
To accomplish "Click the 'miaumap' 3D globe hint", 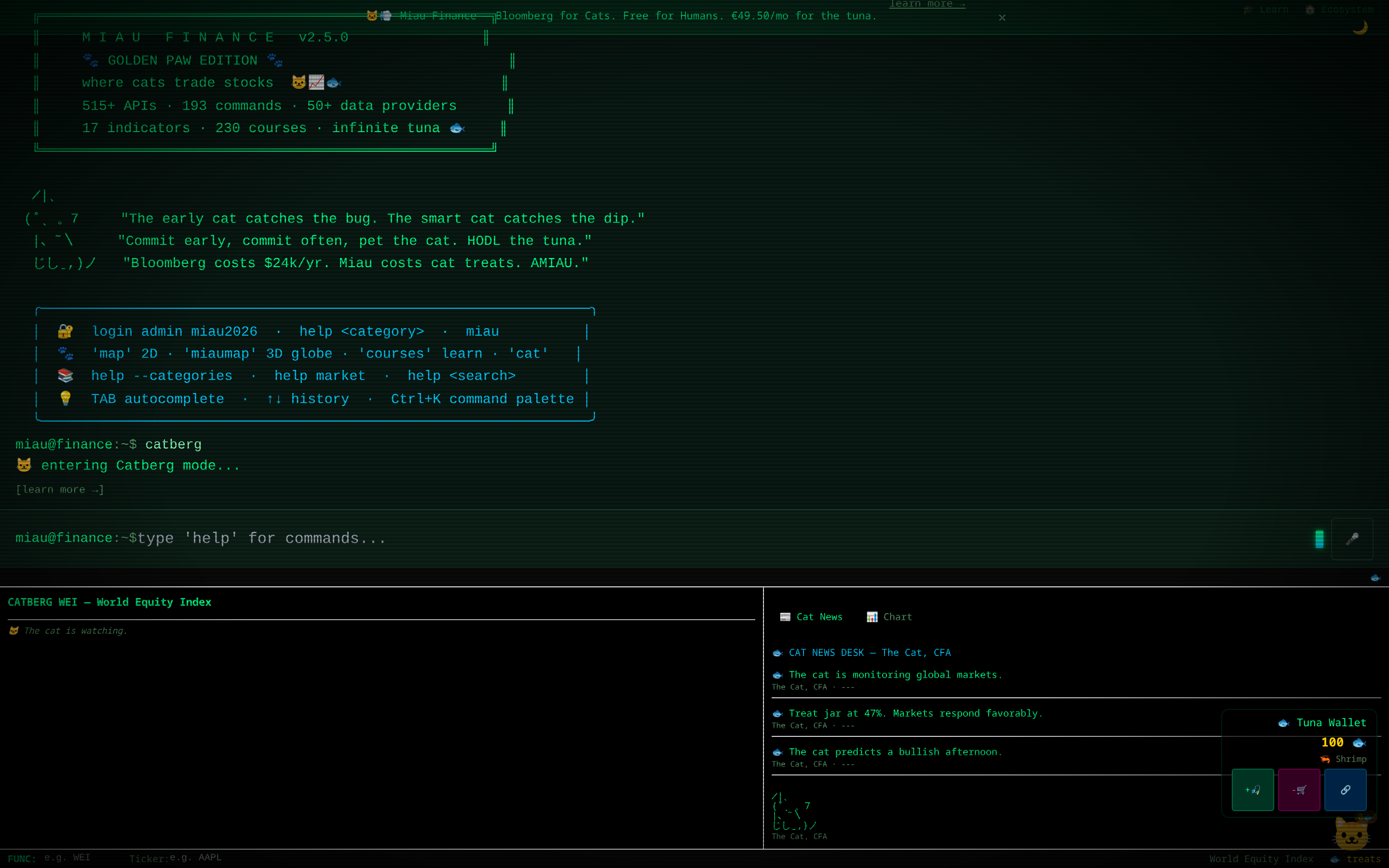I will pos(258,353).
